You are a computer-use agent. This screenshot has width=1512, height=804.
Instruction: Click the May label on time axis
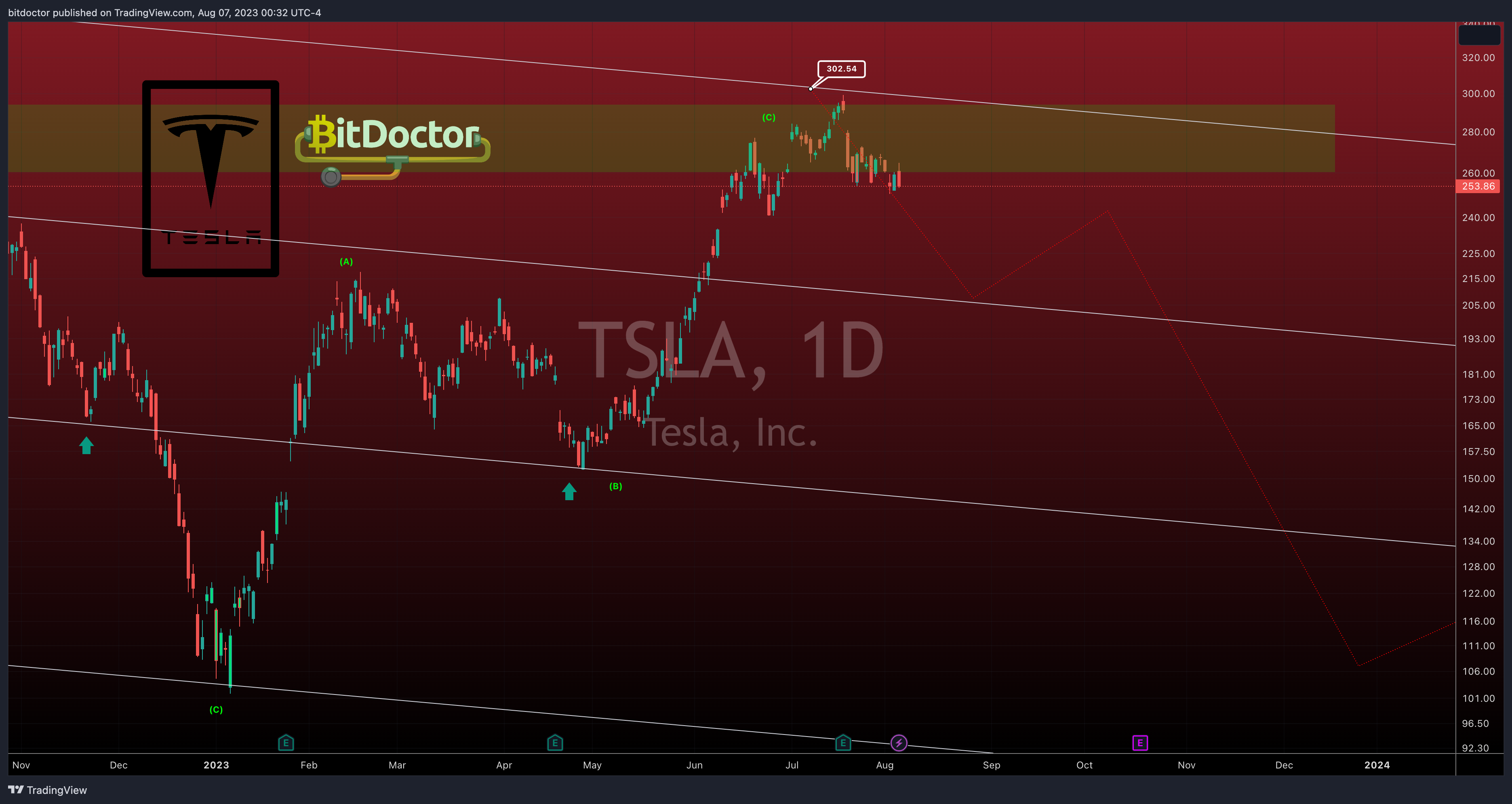[x=592, y=765]
